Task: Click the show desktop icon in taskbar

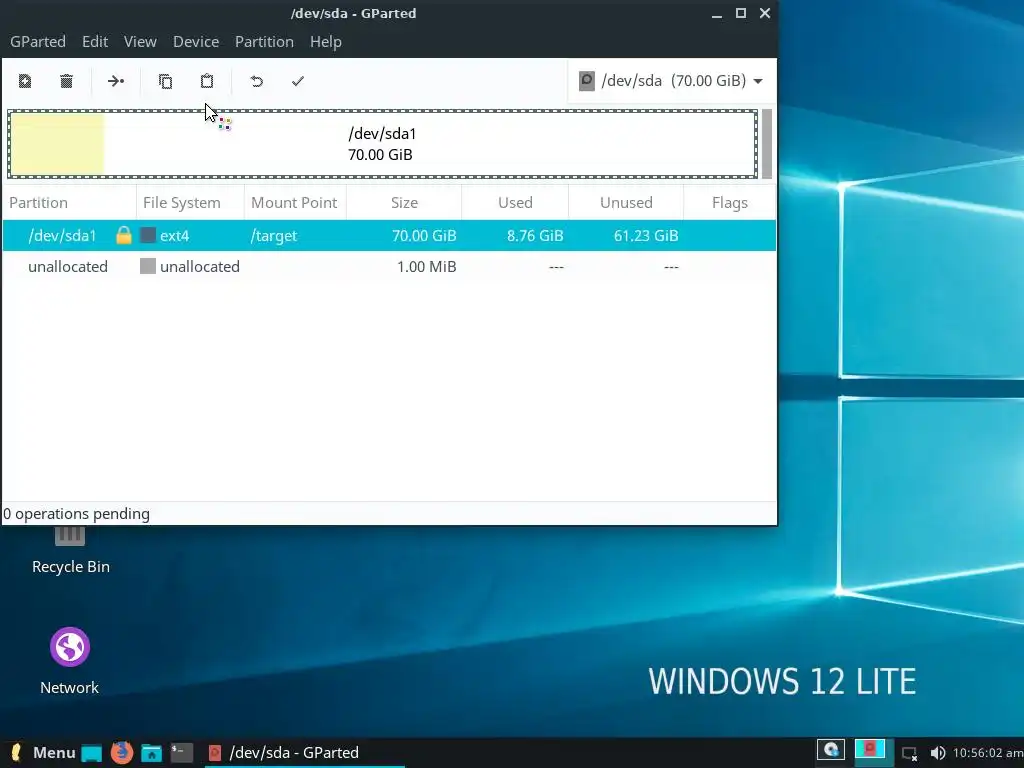Action: (91, 753)
